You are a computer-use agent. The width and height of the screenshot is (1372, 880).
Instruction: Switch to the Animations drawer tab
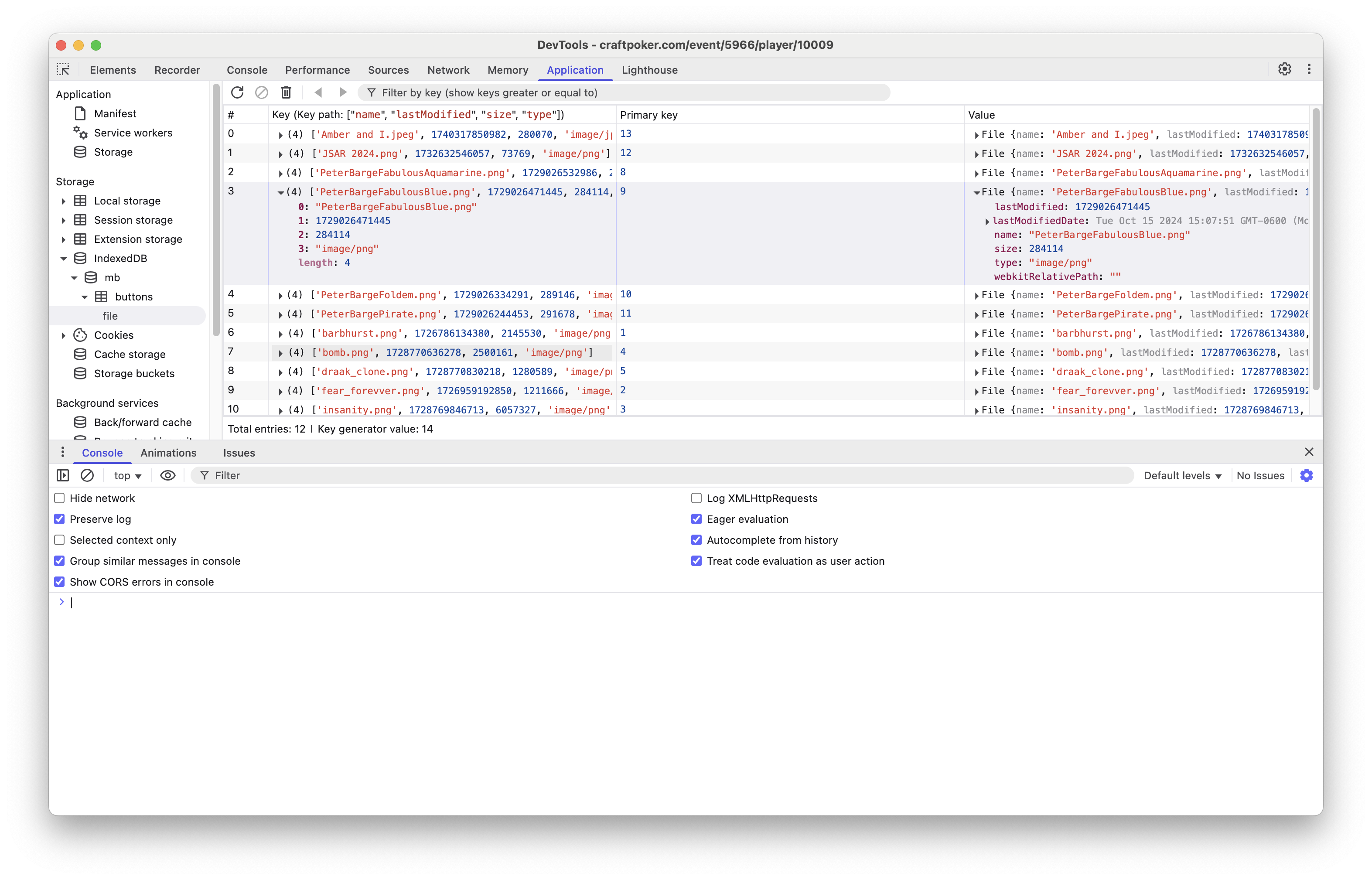(169, 453)
